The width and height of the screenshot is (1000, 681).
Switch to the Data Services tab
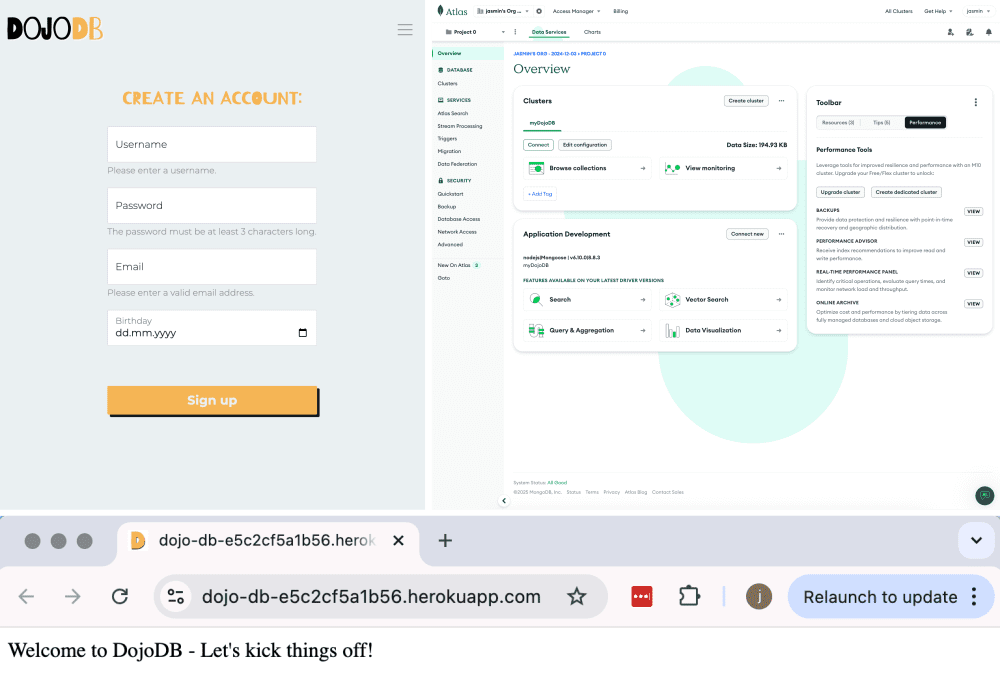[x=548, y=32]
